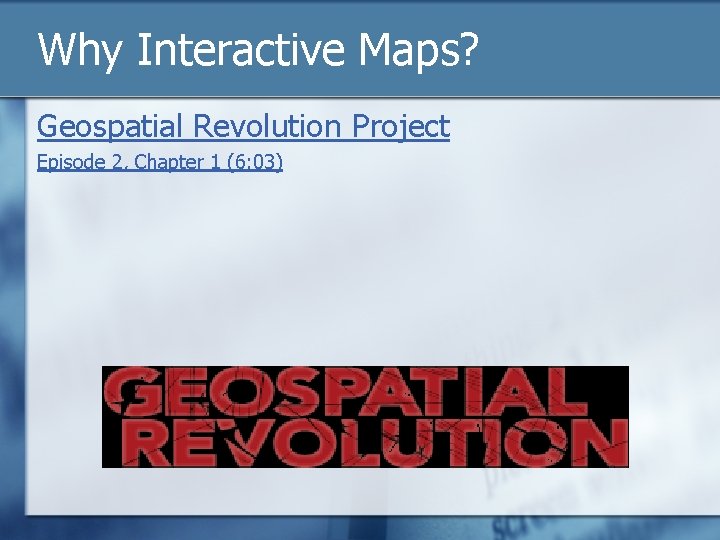This screenshot has height=540, width=720.
Task: Click the Geospatial Revolution logo image
Action: pos(366,417)
